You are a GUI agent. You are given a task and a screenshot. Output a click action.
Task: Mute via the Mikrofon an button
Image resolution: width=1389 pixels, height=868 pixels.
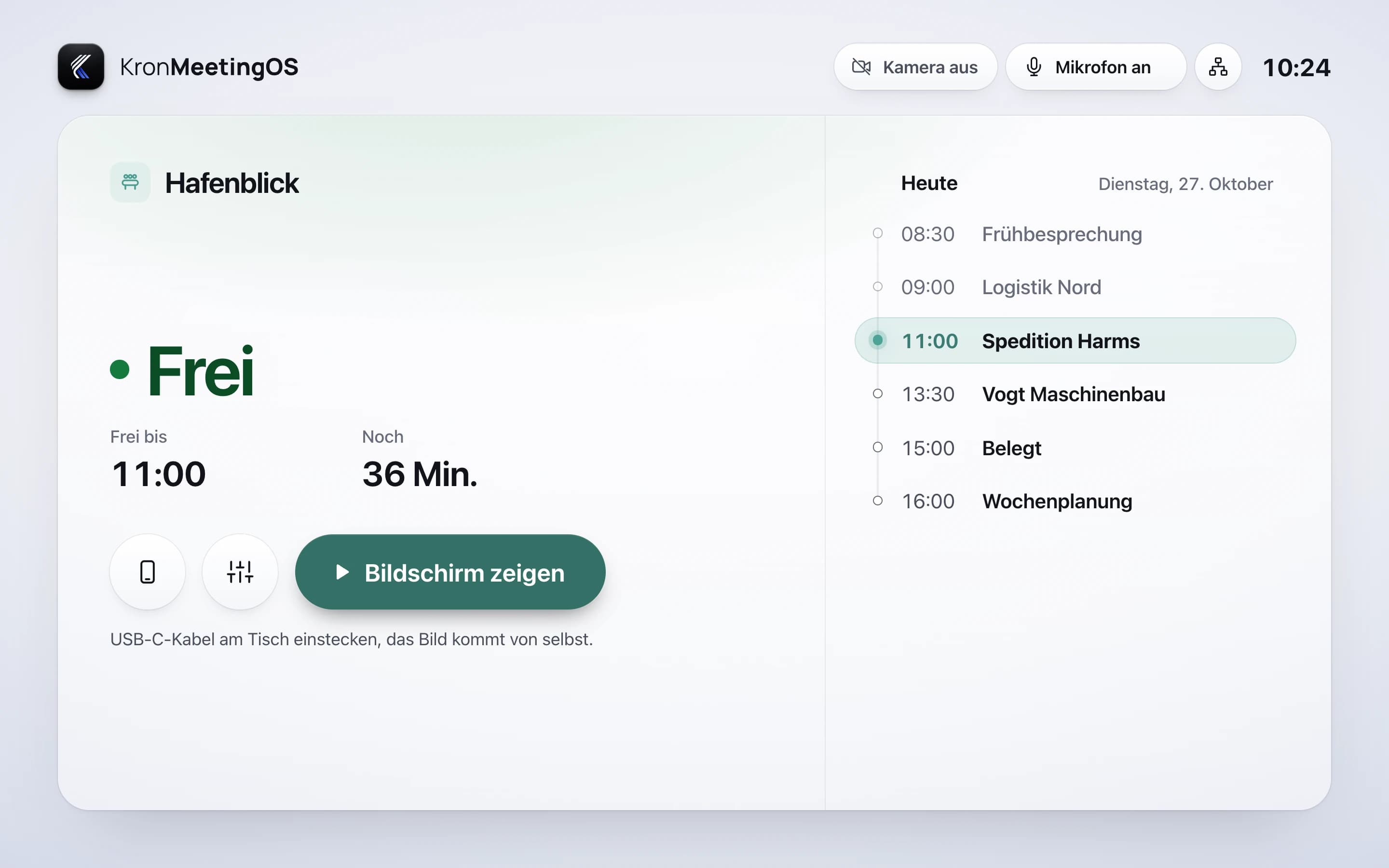(x=1096, y=67)
